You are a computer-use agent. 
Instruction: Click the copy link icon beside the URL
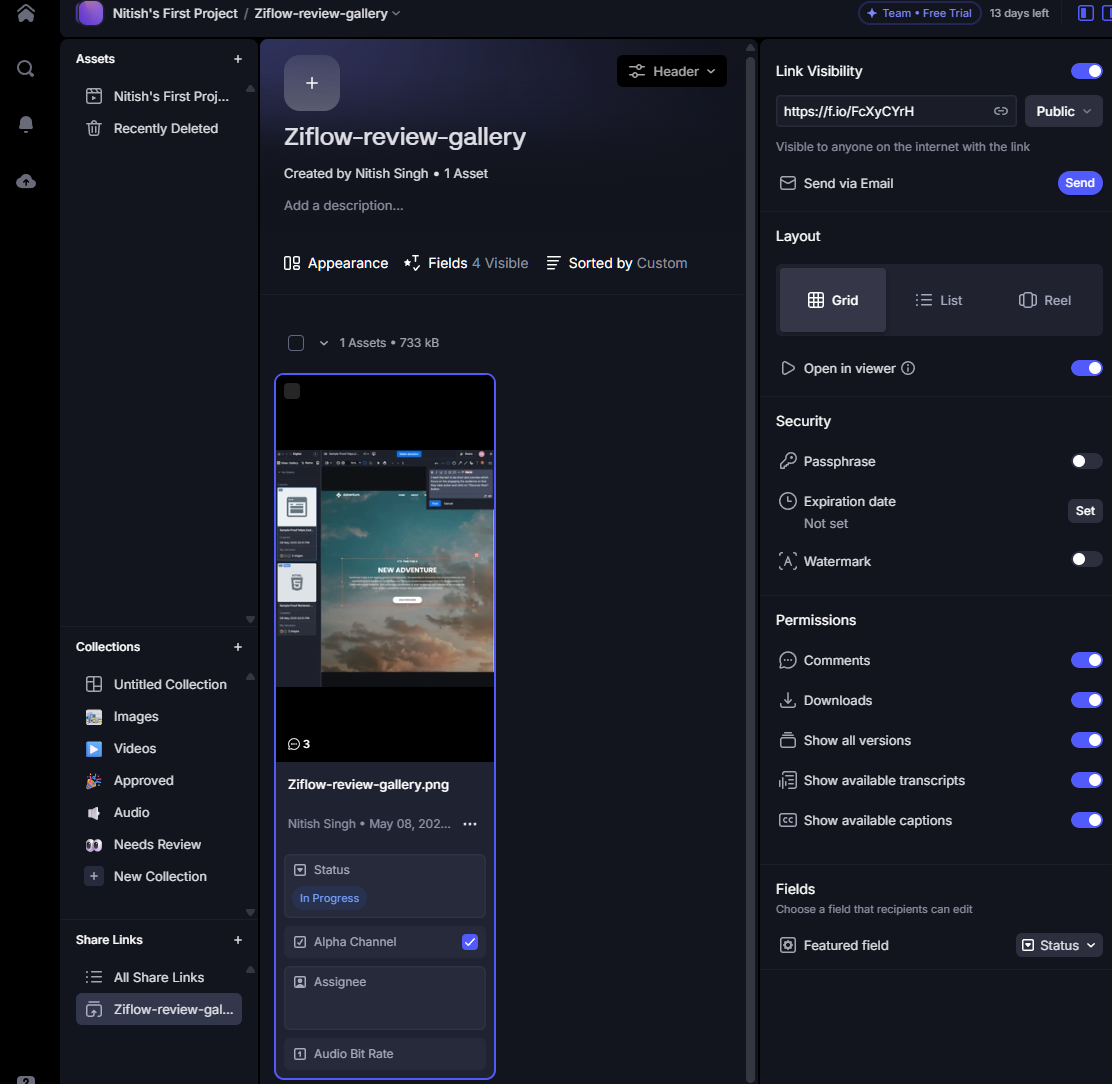(x=1001, y=111)
